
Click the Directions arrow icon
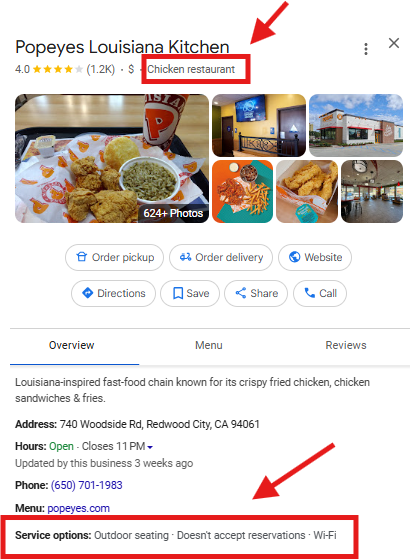point(88,293)
